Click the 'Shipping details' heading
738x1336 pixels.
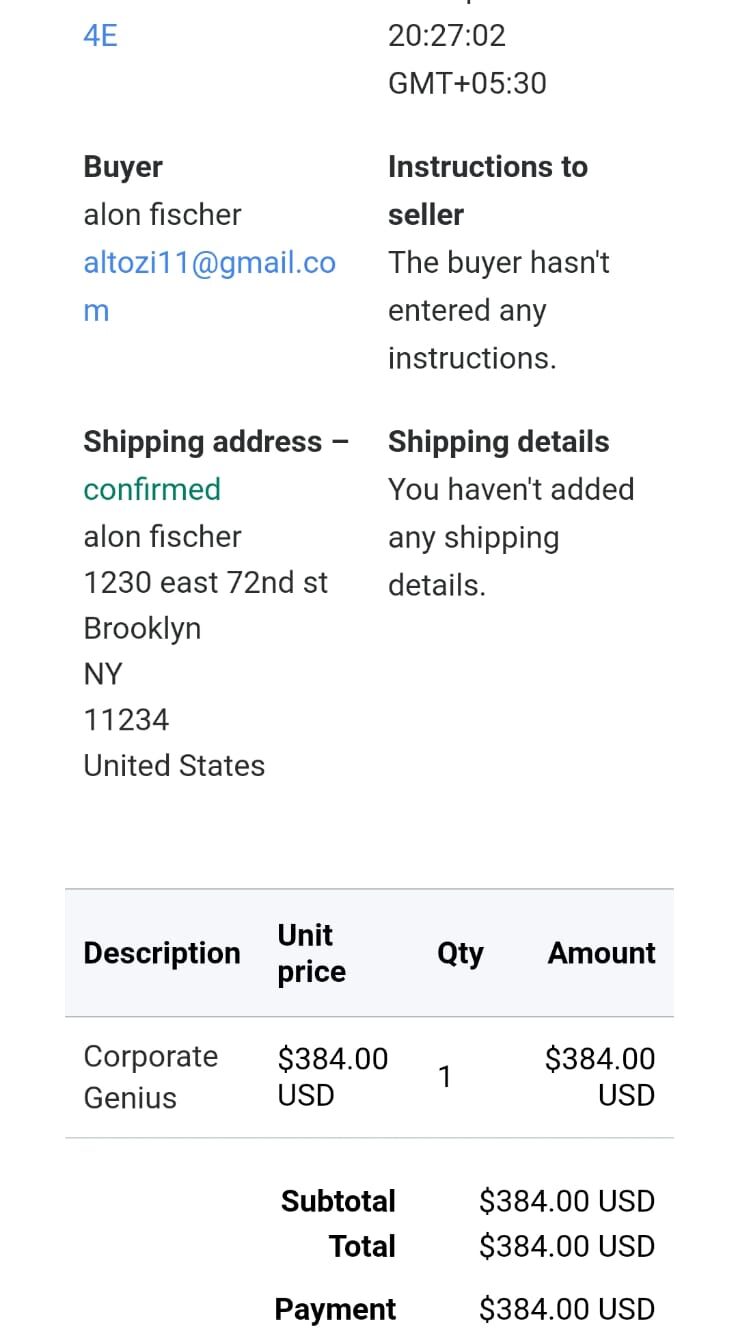point(498,442)
